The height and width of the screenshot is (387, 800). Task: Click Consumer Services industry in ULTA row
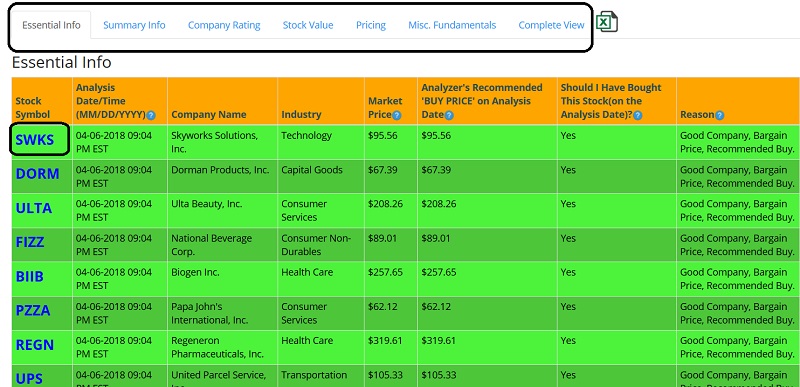321,211
